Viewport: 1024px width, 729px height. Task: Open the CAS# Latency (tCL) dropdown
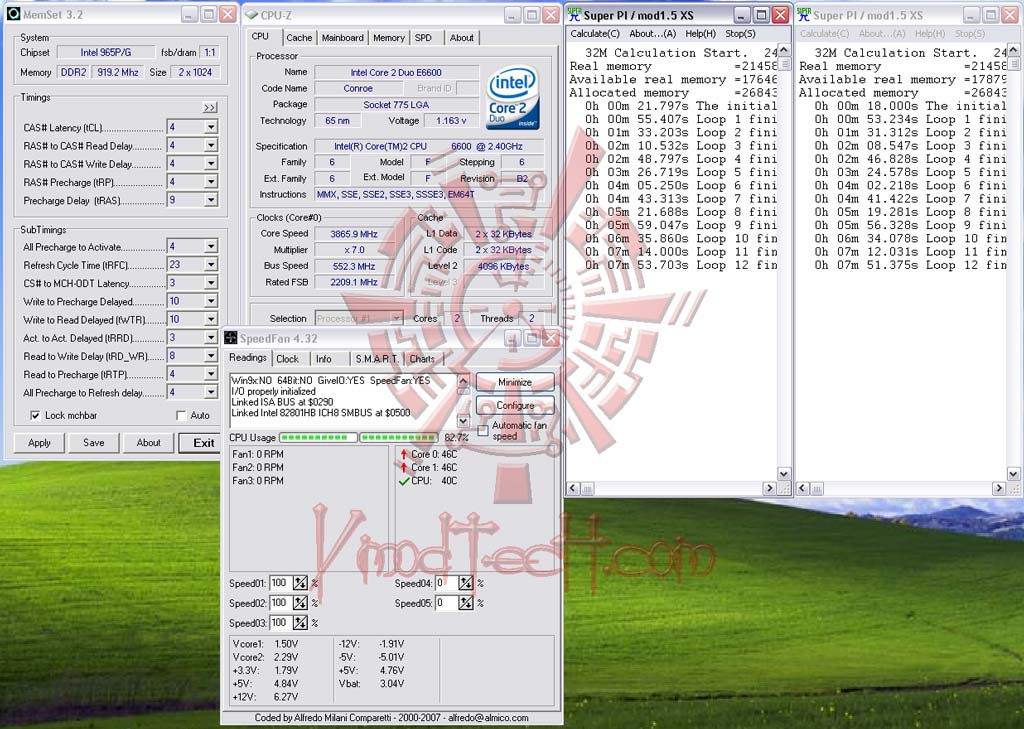tap(211, 127)
